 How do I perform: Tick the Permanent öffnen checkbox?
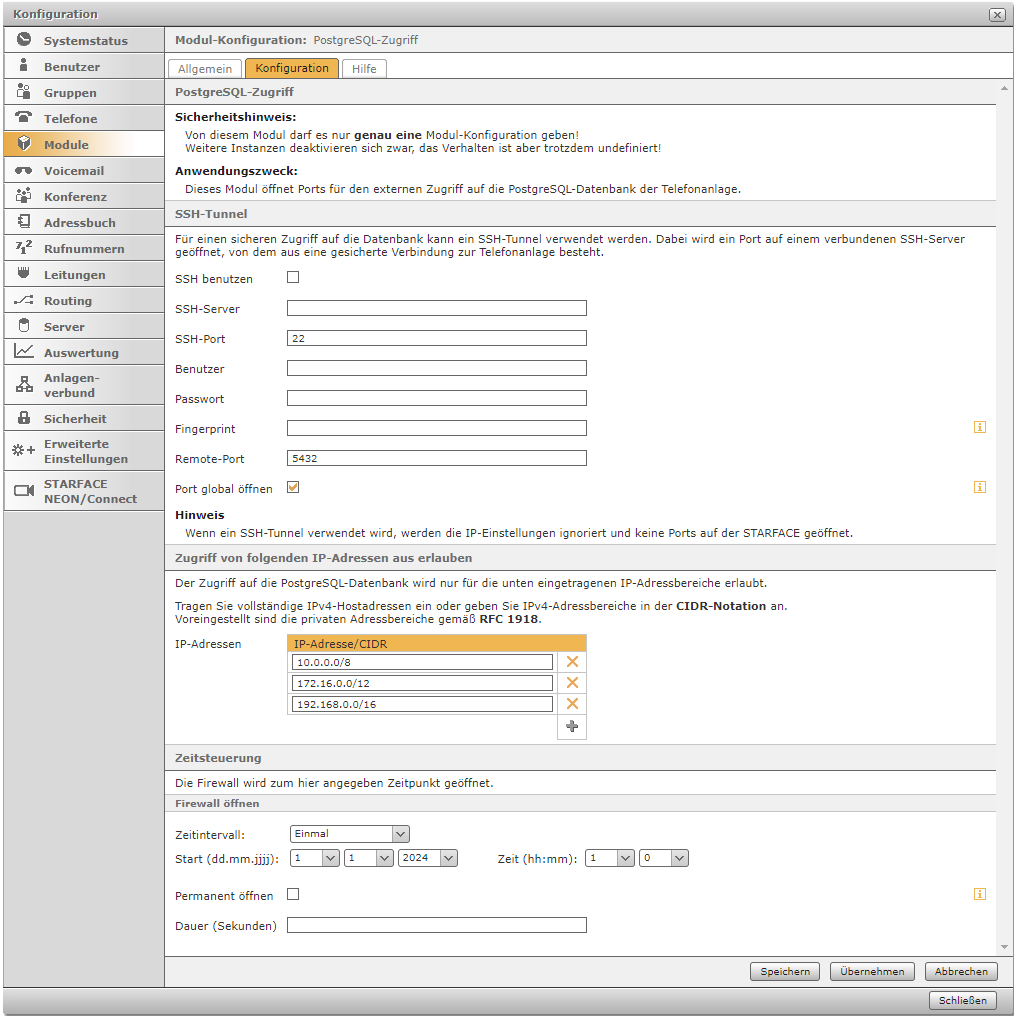pos(293,894)
